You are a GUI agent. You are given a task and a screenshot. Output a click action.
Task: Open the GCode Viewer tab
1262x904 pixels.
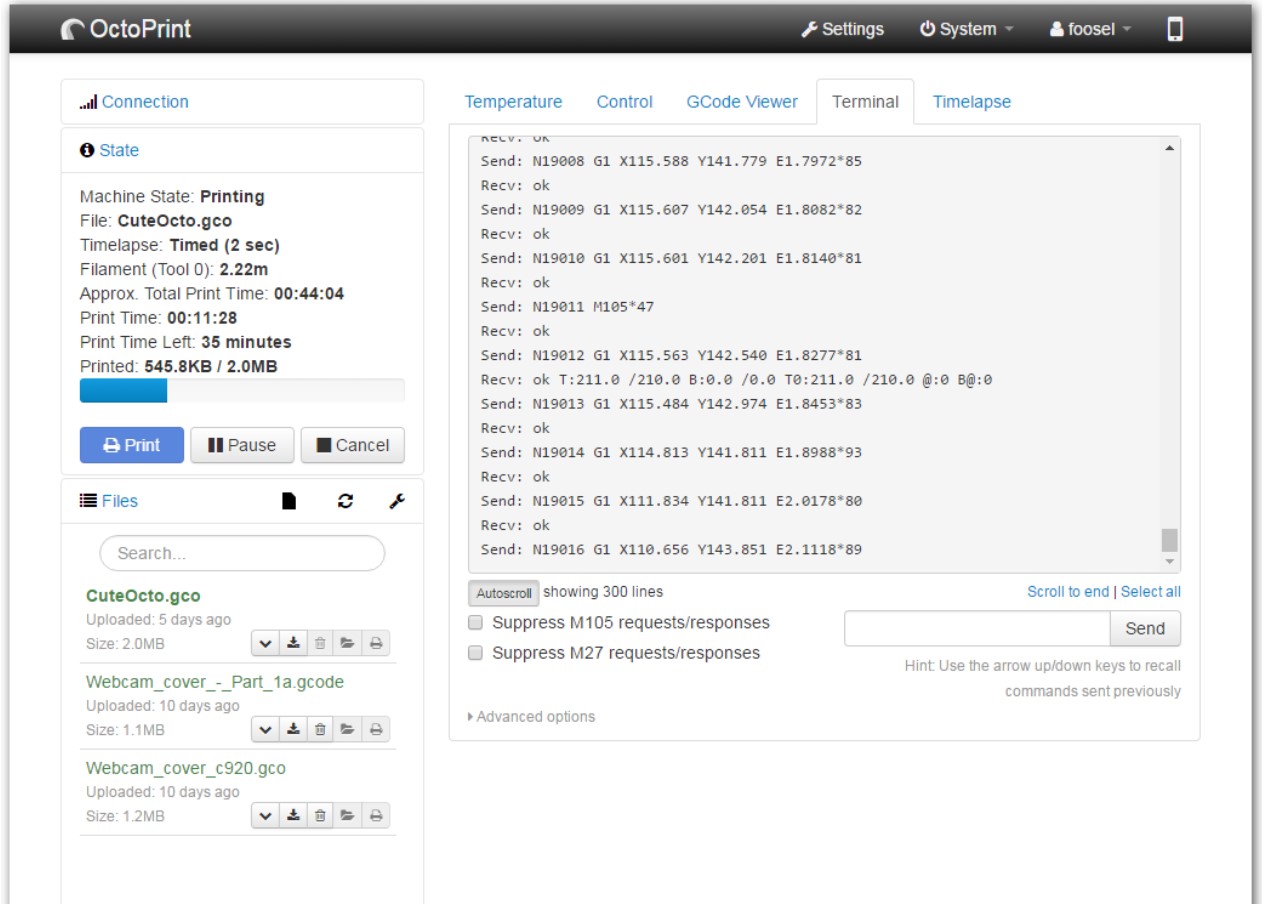click(742, 101)
